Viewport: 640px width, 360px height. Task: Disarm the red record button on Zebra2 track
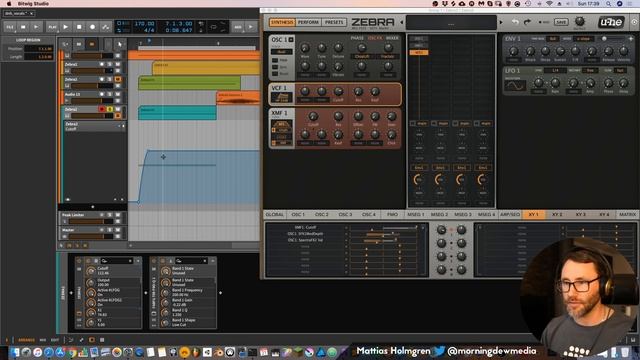click(102, 109)
